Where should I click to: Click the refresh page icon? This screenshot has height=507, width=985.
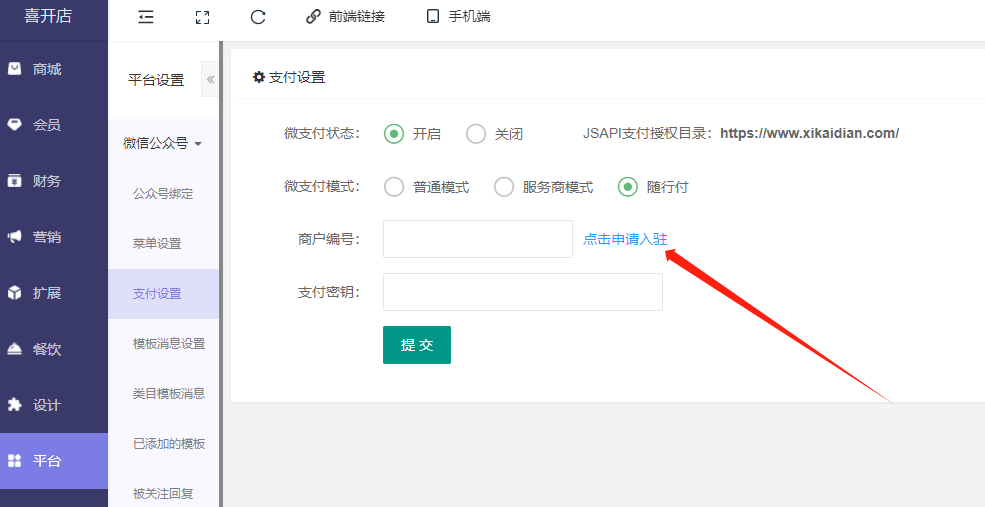[x=258, y=17]
